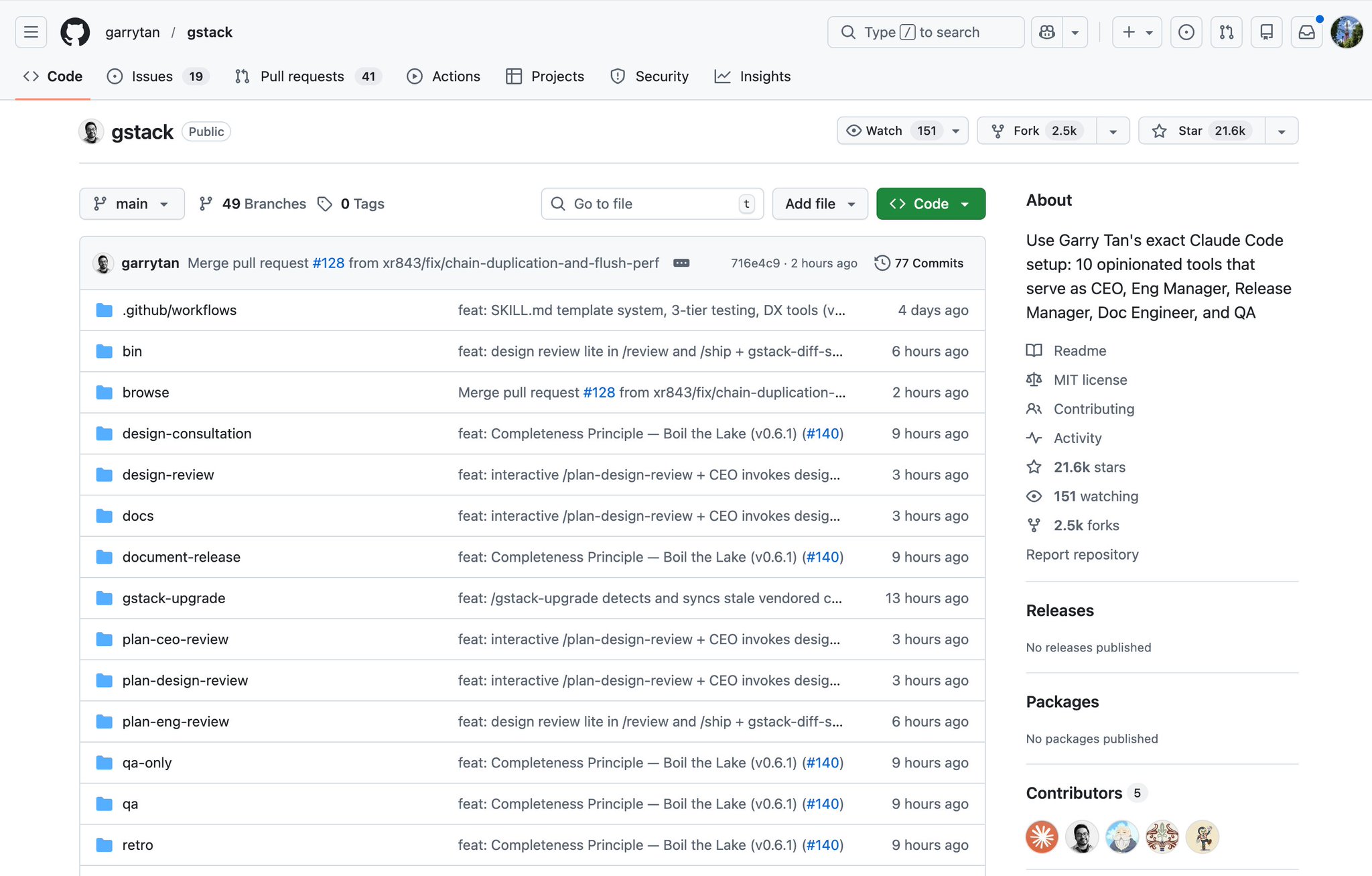Switch to the Insights tab
Screen dimensions: 1372x876
pos(752,76)
